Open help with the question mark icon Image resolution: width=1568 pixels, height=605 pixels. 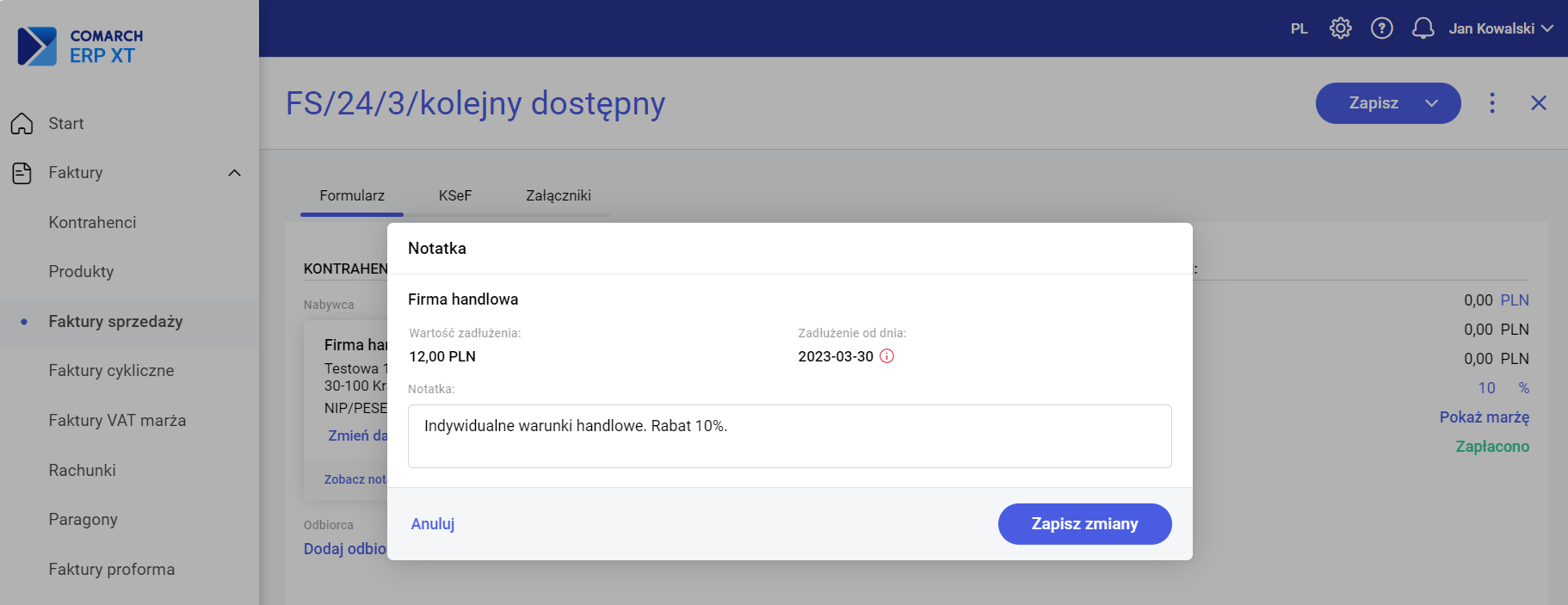point(1381,28)
